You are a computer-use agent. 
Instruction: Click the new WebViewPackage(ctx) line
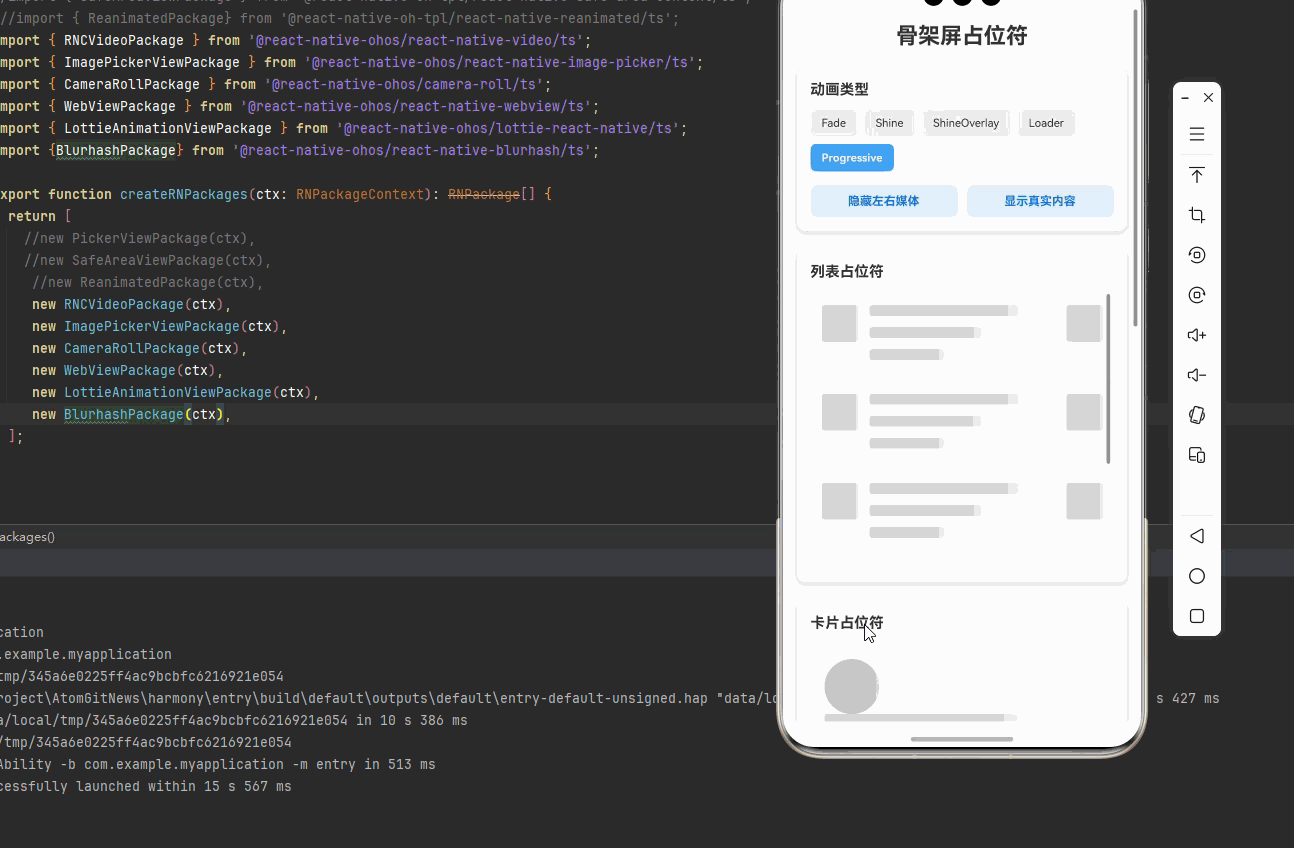tap(128, 370)
